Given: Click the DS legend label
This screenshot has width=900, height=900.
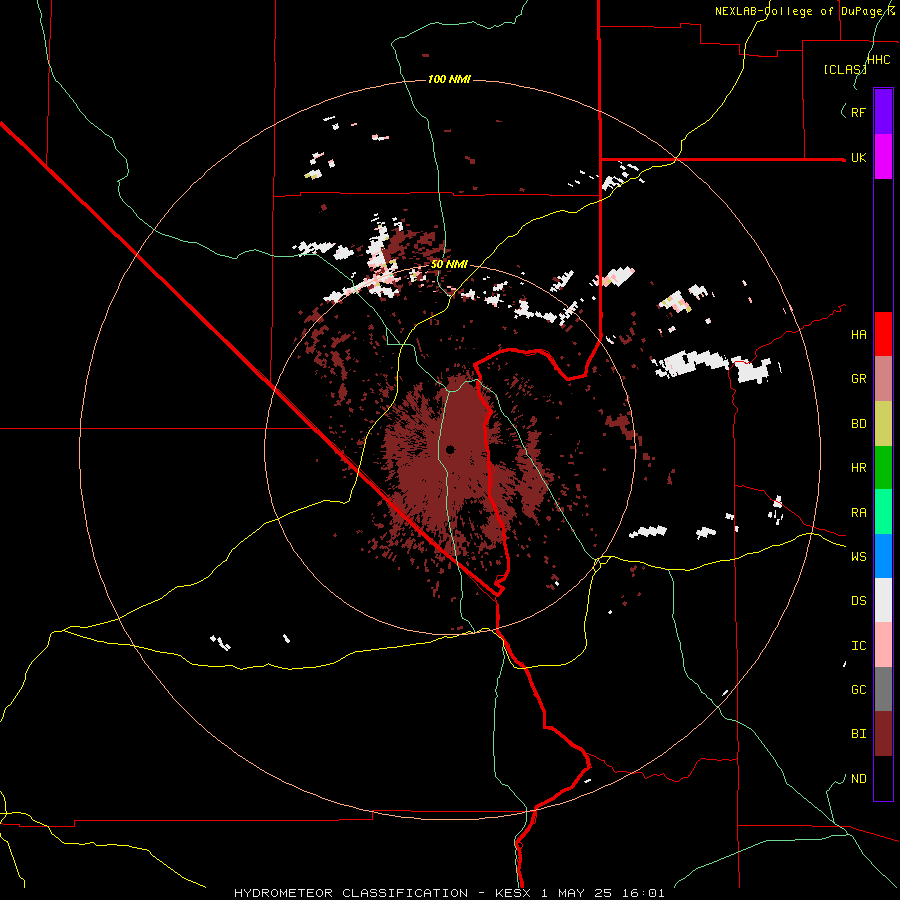Looking at the screenshot, I should pyautogui.click(x=858, y=601).
